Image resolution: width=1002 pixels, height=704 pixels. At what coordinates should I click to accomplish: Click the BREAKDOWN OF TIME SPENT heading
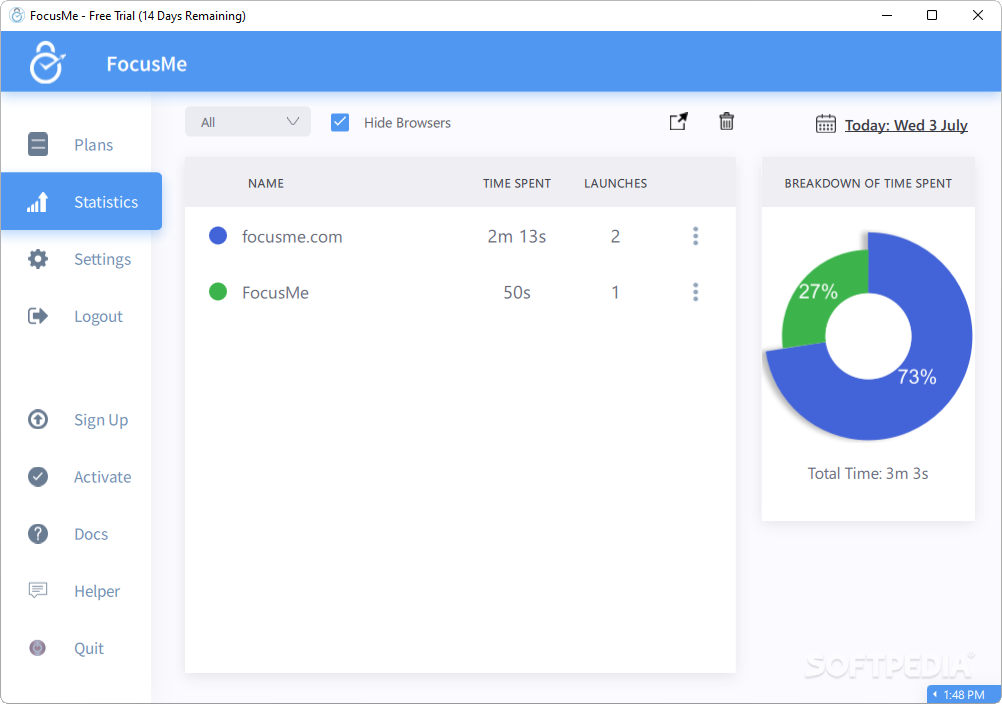coord(868,183)
